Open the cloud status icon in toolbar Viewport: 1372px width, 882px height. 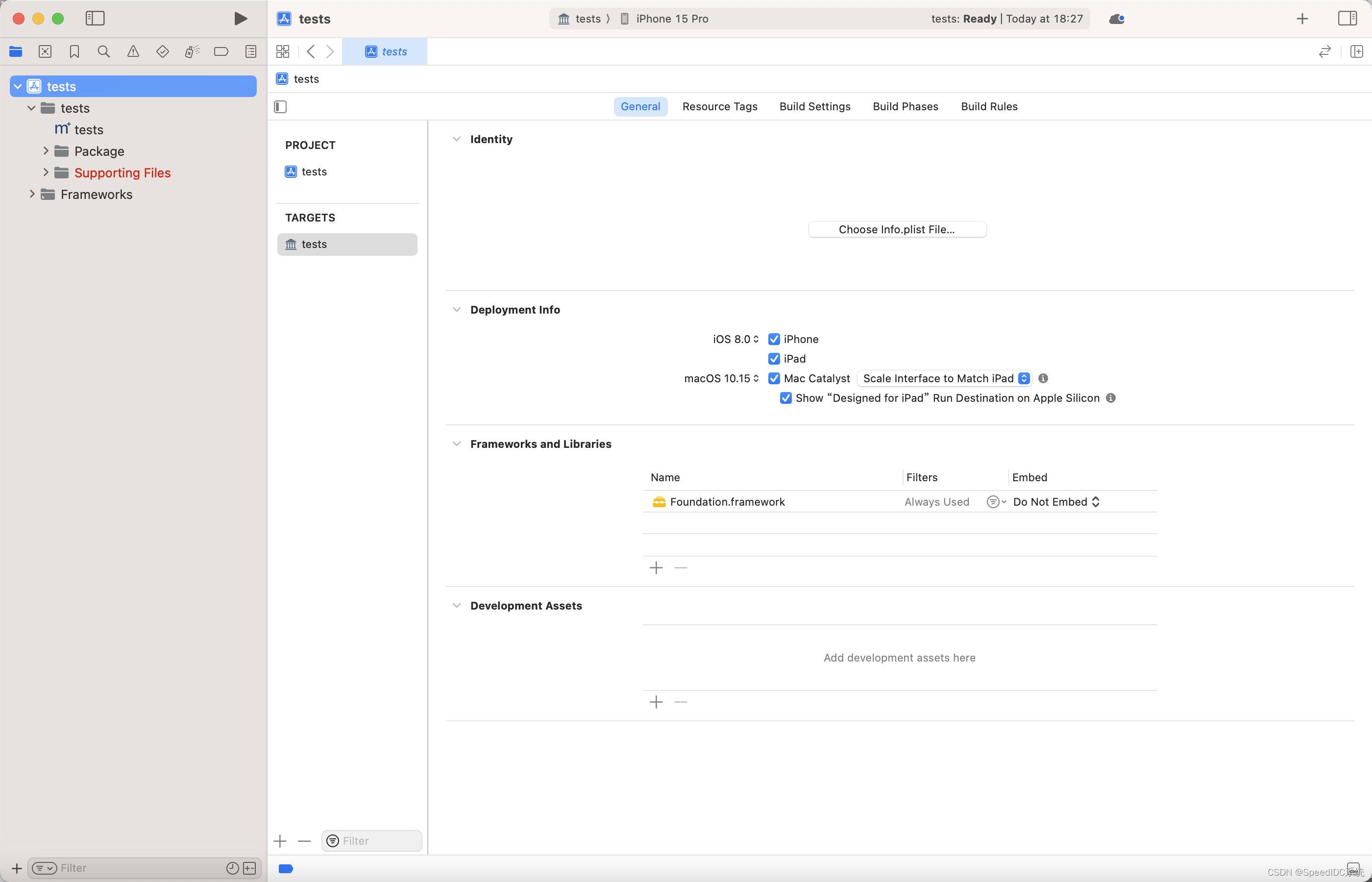(x=1117, y=18)
